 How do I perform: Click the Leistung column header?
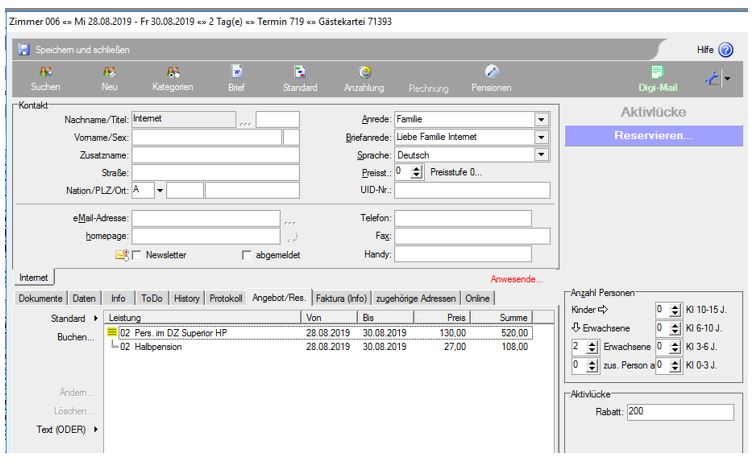pos(204,318)
